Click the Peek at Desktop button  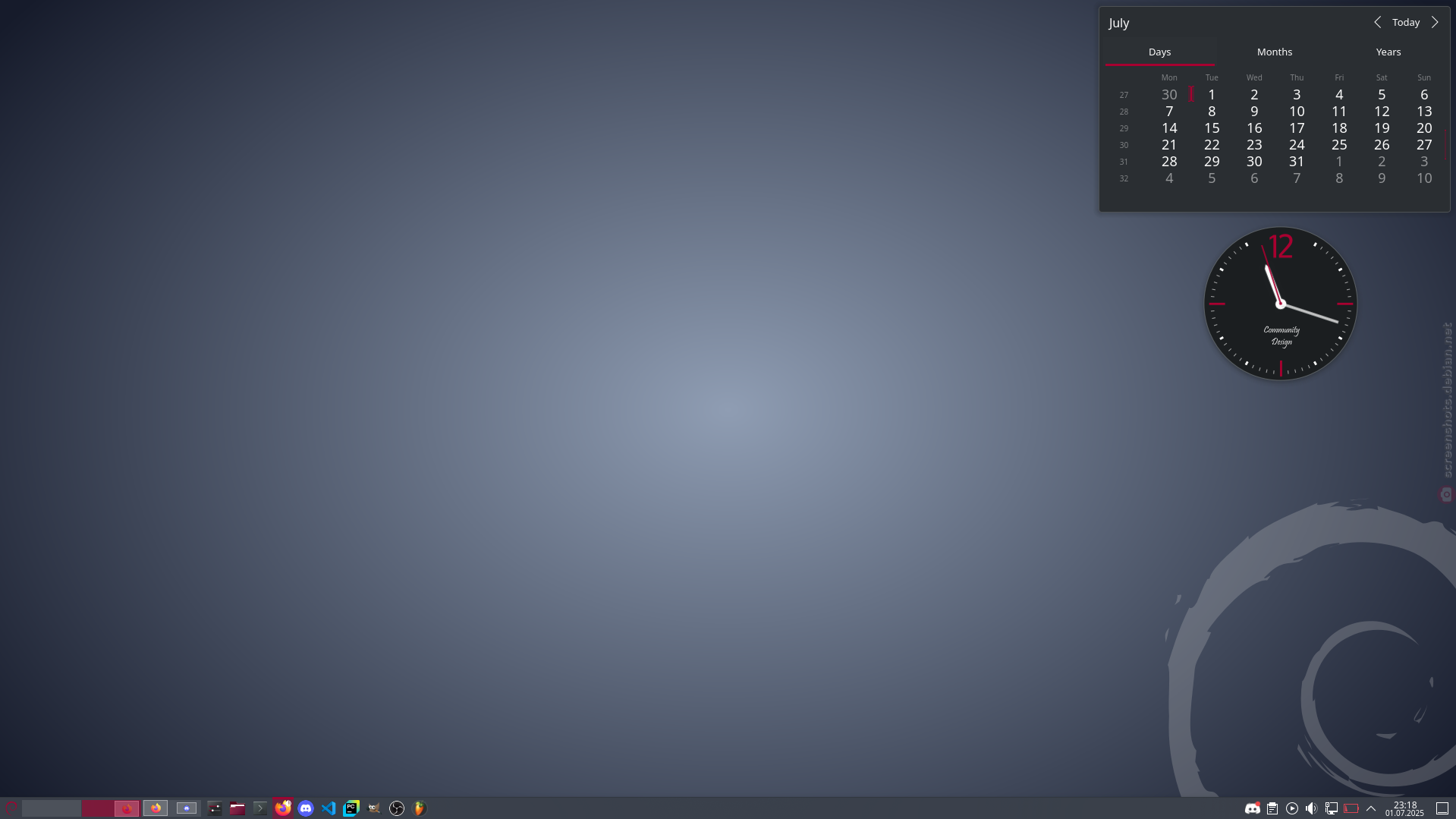[x=1442, y=808]
